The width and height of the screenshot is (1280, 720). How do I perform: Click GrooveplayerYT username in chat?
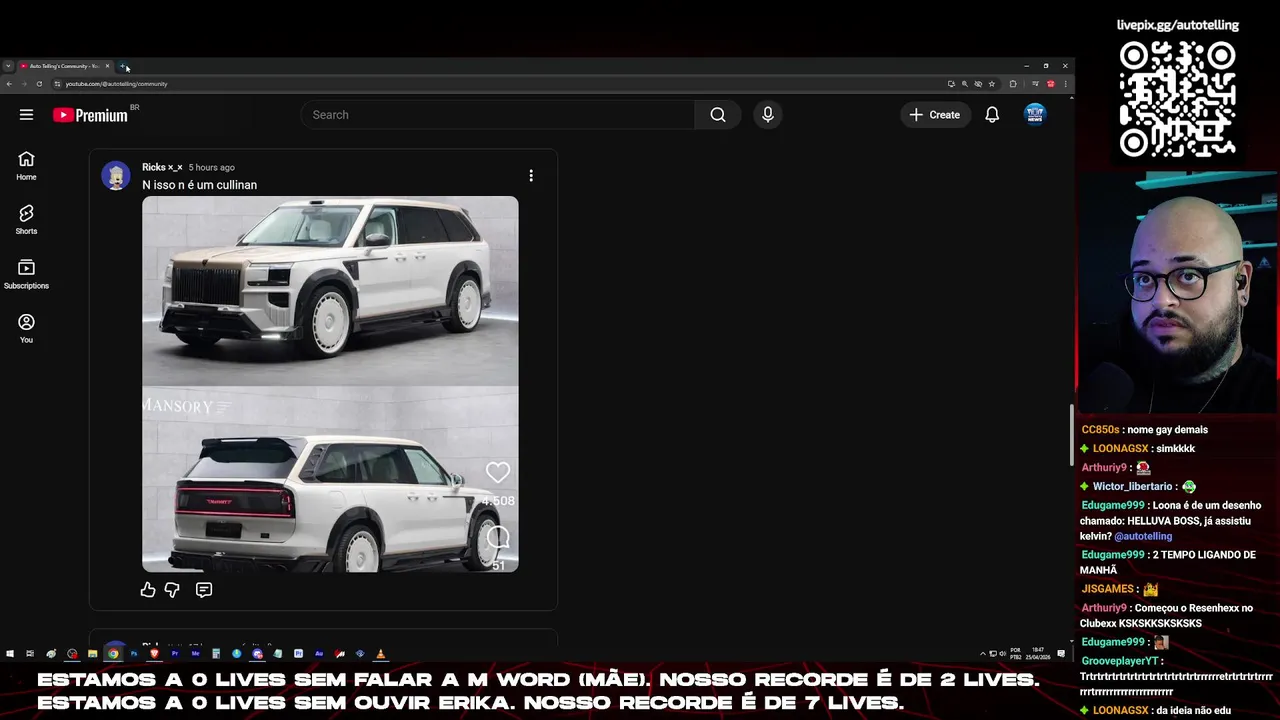click(x=1119, y=661)
